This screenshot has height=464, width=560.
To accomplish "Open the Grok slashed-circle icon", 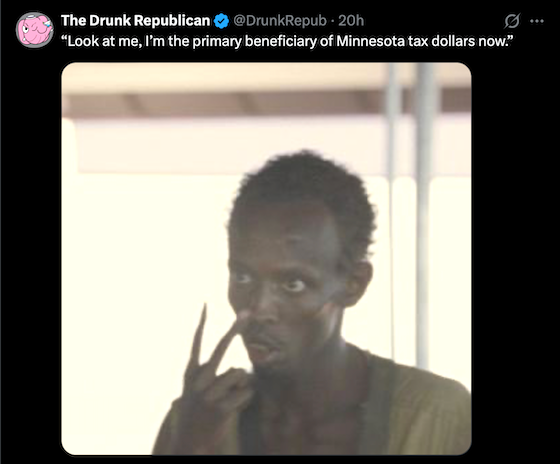I will tap(511, 21).
